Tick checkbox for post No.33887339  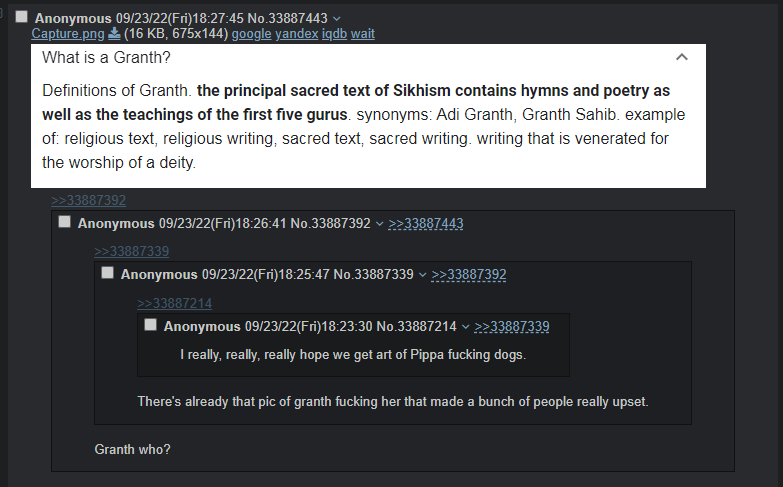pyautogui.click(x=107, y=273)
